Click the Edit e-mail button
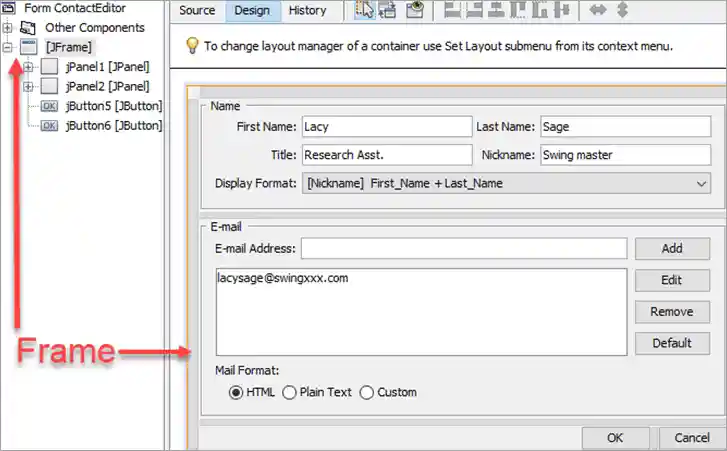 click(672, 280)
